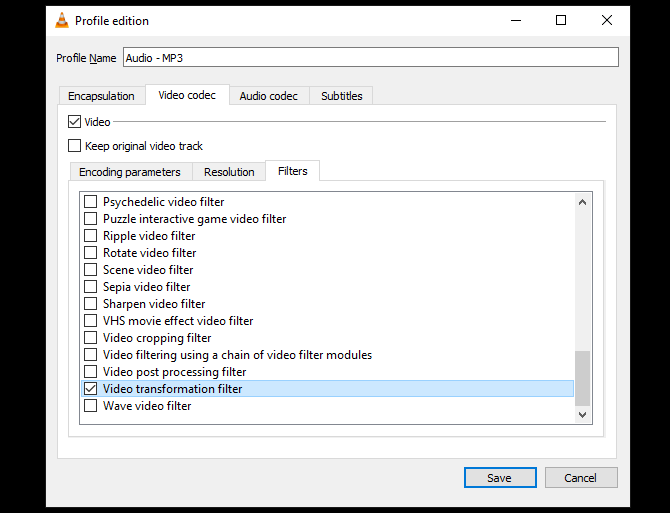Click the filter list scrollbar thumb

pos(583,377)
